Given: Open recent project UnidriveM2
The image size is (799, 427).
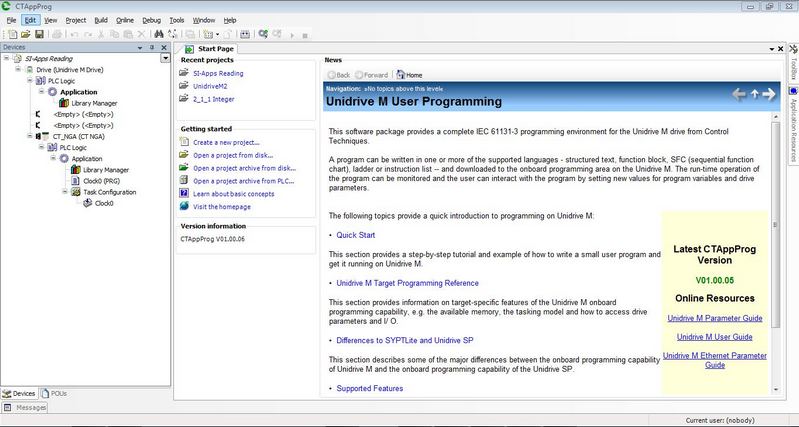Looking at the screenshot, I should 210,86.
